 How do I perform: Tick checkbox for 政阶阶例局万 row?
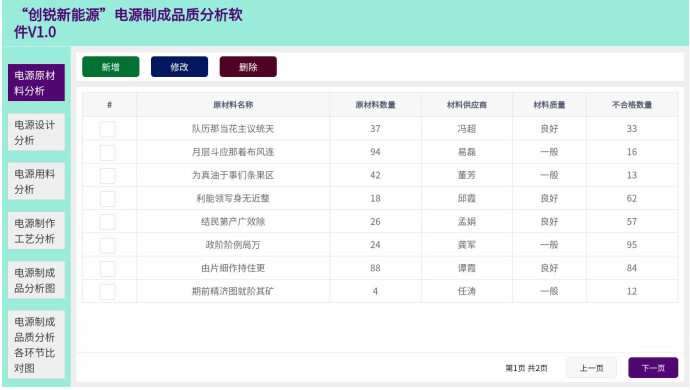(x=108, y=245)
